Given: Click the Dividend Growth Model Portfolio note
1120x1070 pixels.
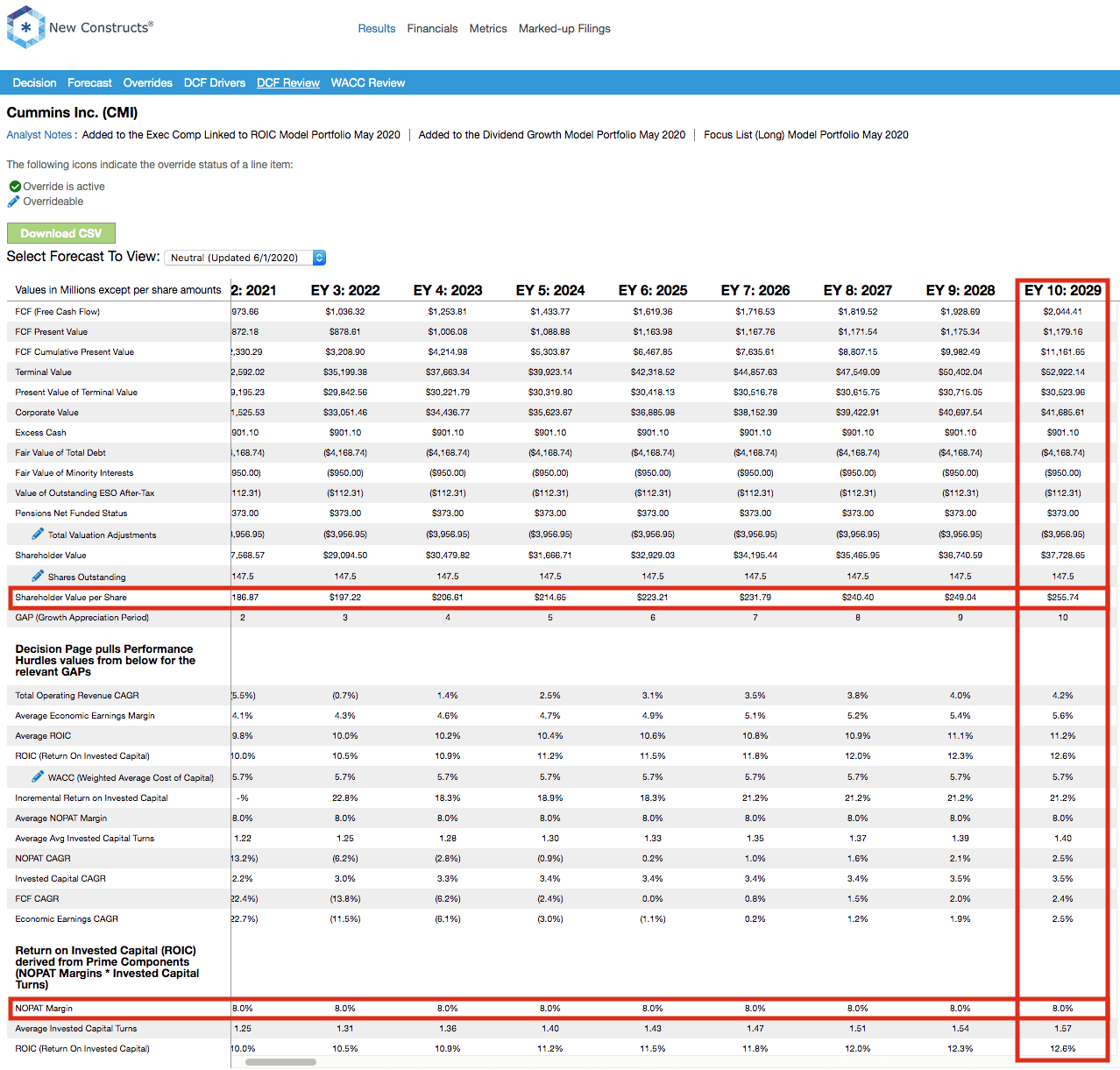Looking at the screenshot, I should pos(552,135).
